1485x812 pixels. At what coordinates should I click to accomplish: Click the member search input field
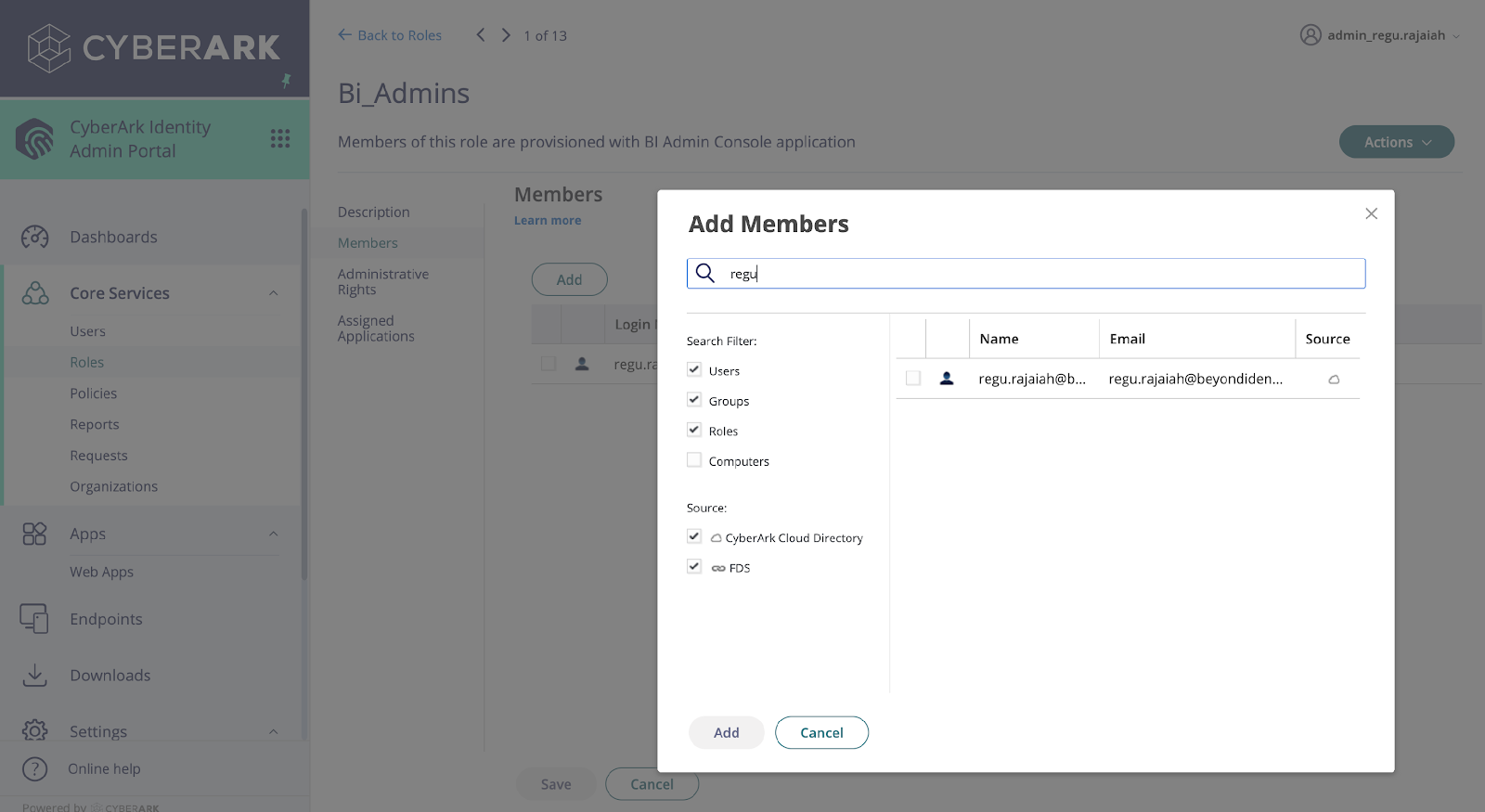click(1026, 273)
